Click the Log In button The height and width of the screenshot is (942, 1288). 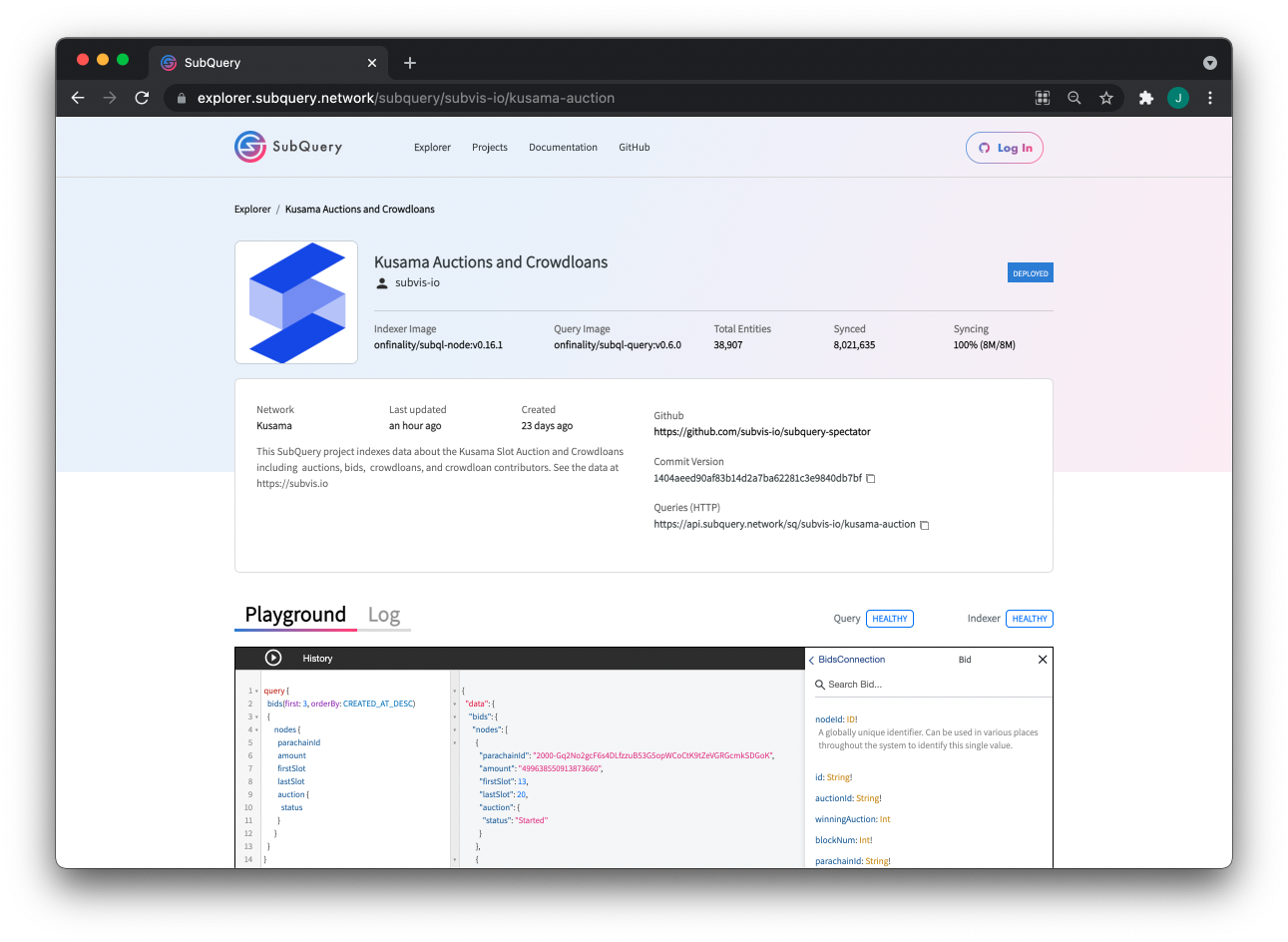(x=1005, y=148)
